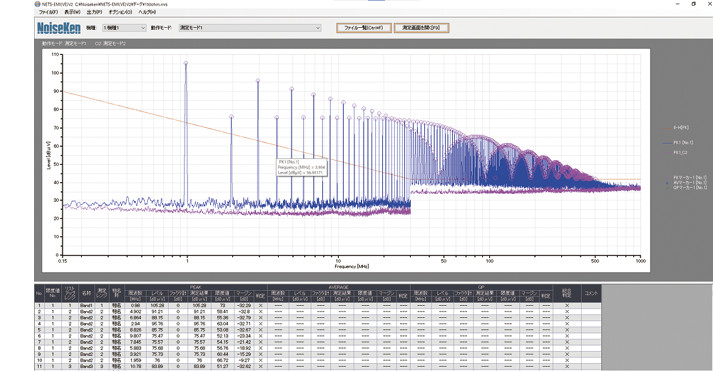Click frequency cell 5.883 in row 8
The image size is (713, 371).
click(135, 348)
